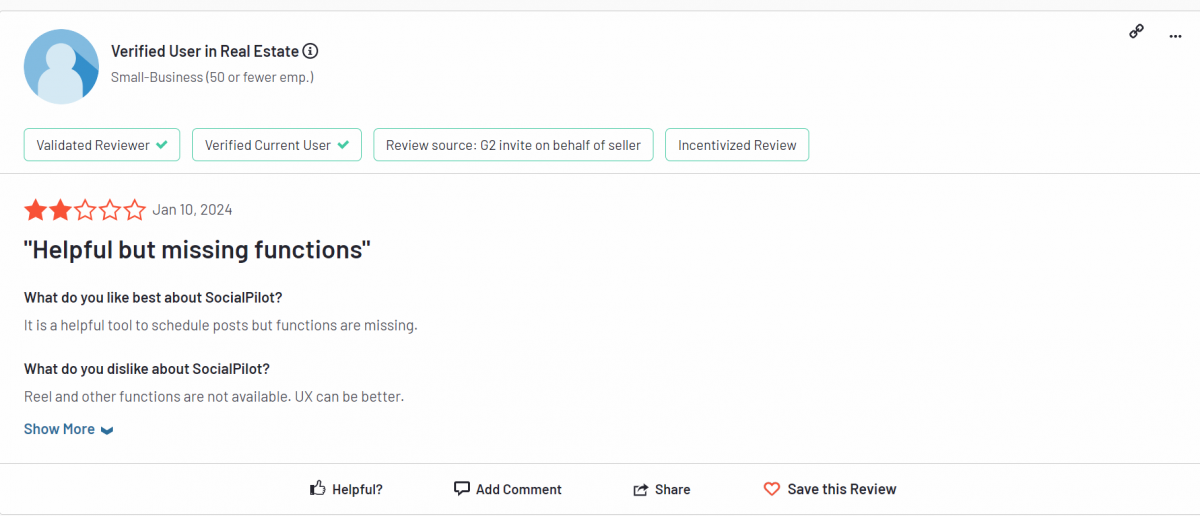1200x516 pixels.
Task: Click the second filled star rating
Action: click(x=60, y=210)
